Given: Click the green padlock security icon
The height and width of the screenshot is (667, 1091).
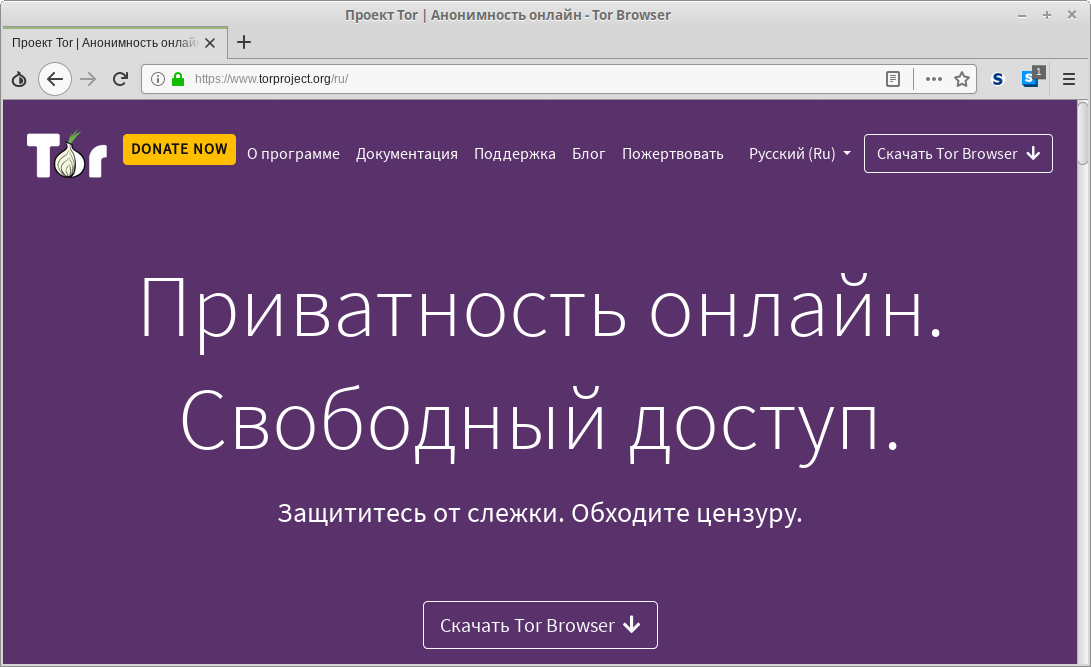Looking at the screenshot, I should click(178, 79).
